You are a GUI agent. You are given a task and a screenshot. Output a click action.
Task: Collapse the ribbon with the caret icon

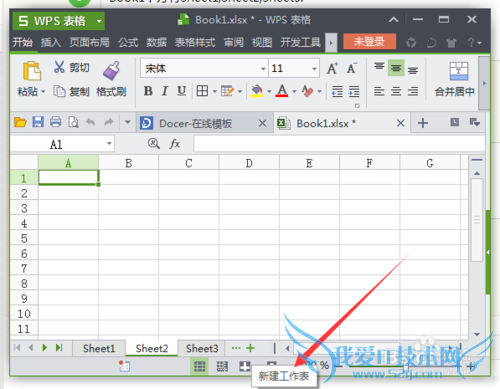tap(394, 20)
